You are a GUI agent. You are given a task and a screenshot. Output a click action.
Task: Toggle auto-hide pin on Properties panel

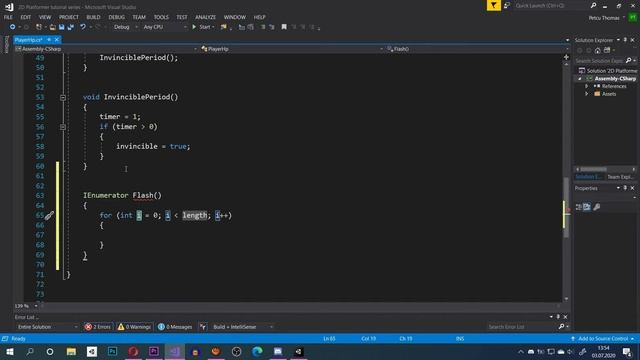tap(625, 188)
